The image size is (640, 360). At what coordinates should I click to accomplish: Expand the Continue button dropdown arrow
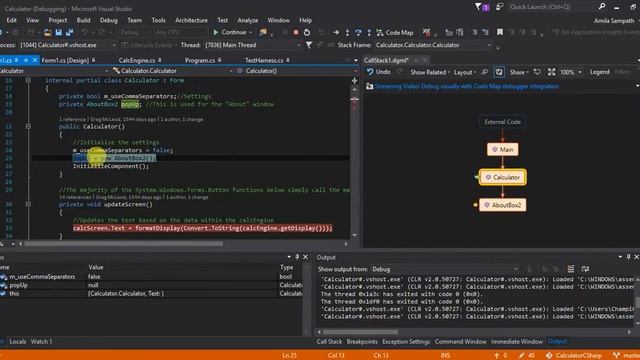[x=250, y=33]
